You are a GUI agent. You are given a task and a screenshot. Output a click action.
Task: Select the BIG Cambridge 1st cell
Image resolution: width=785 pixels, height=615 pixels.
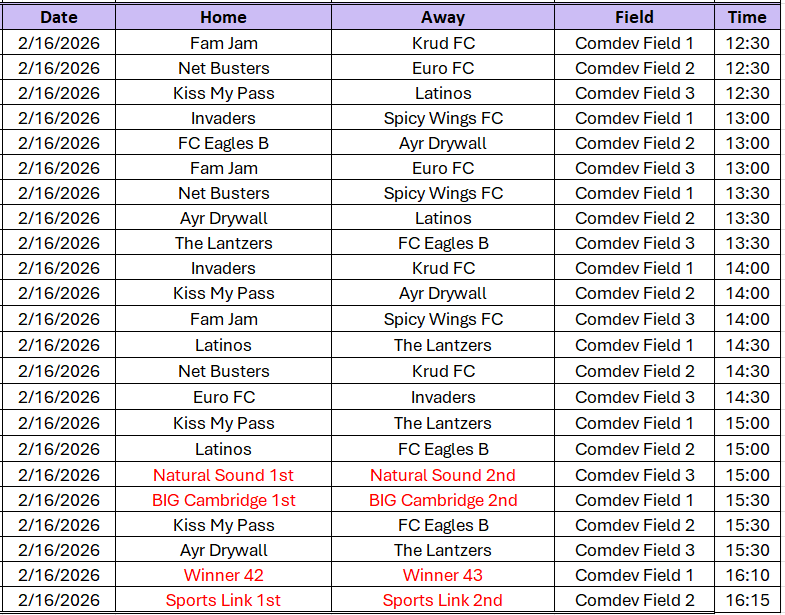pos(223,500)
